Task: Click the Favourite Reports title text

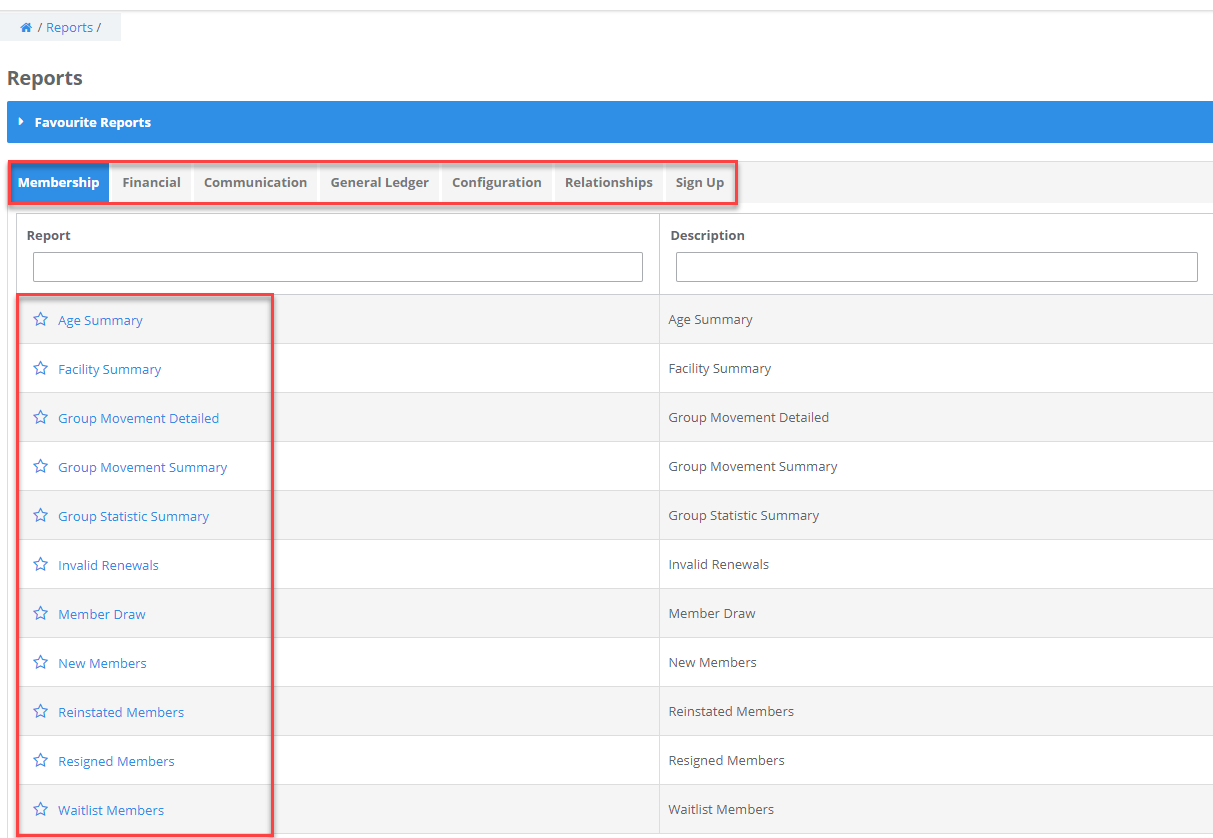Action: point(93,123)
